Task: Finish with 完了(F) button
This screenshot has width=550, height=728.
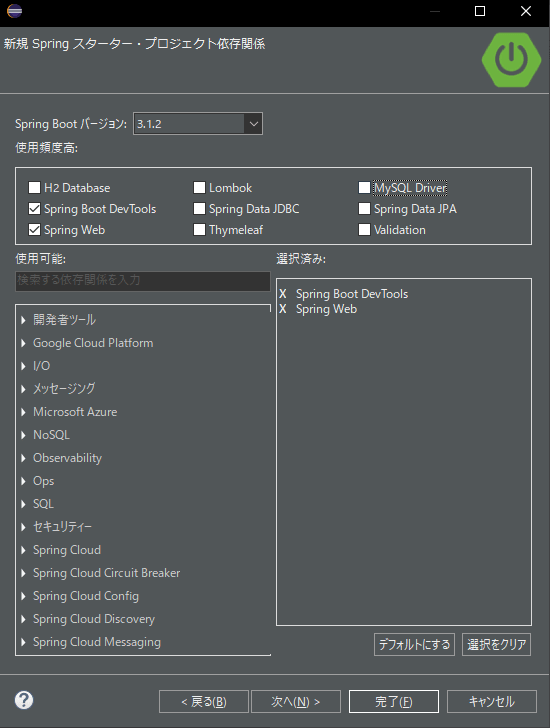Action: [394, 701]
